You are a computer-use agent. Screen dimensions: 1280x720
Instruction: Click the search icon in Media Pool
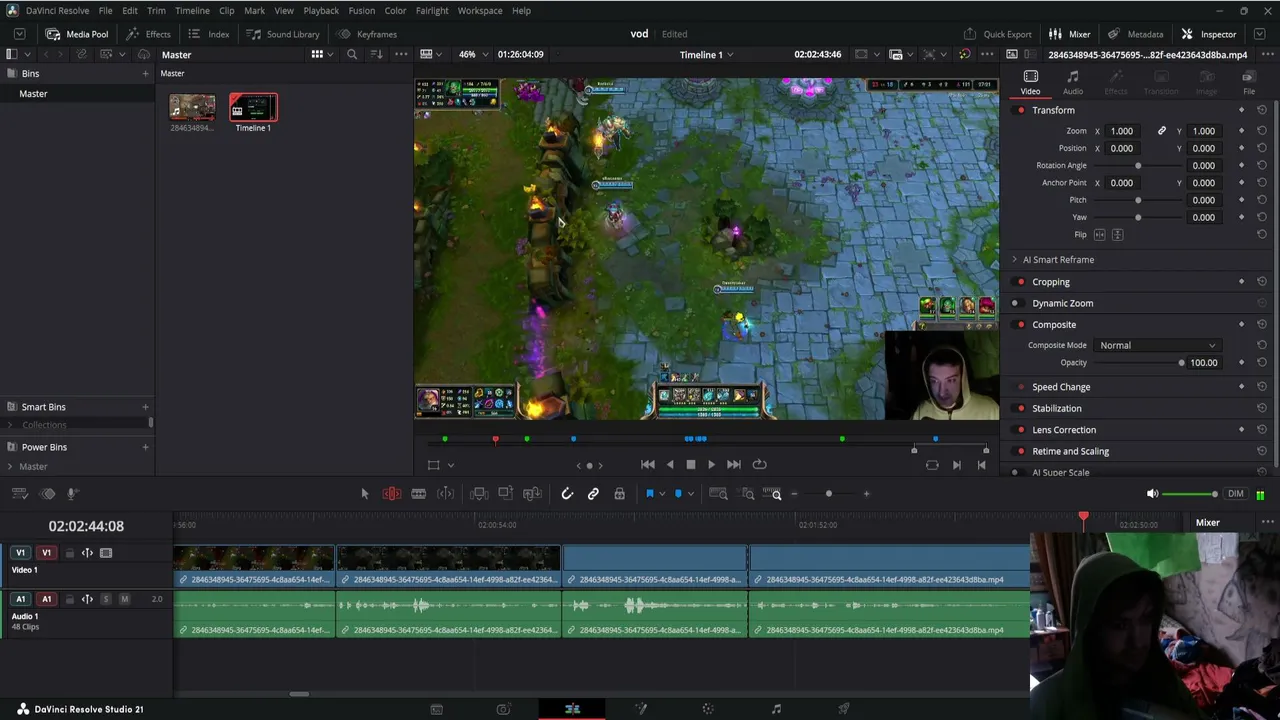click(x=352, y=55)
